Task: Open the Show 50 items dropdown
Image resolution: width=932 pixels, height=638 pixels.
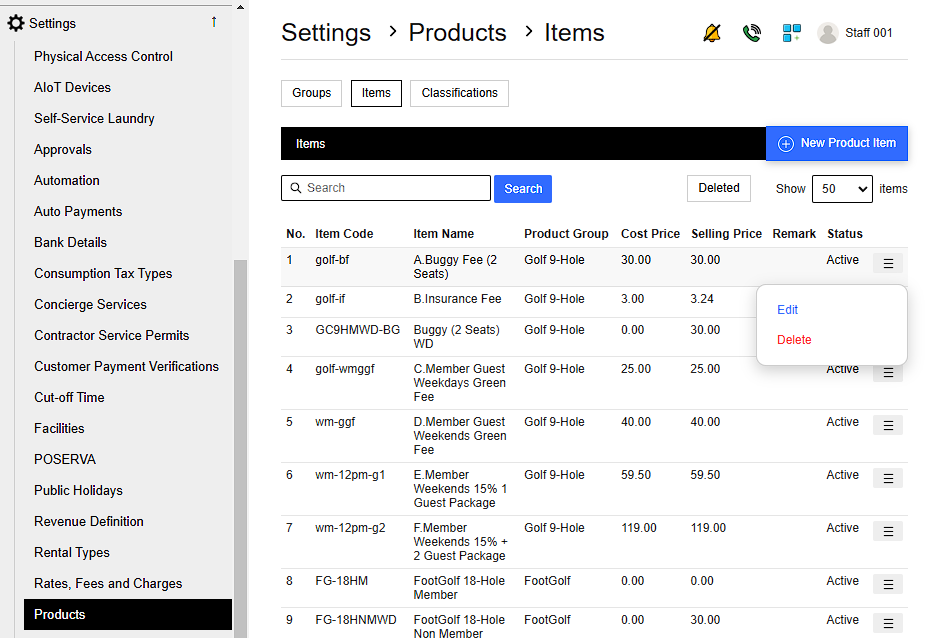Action: 841,188
